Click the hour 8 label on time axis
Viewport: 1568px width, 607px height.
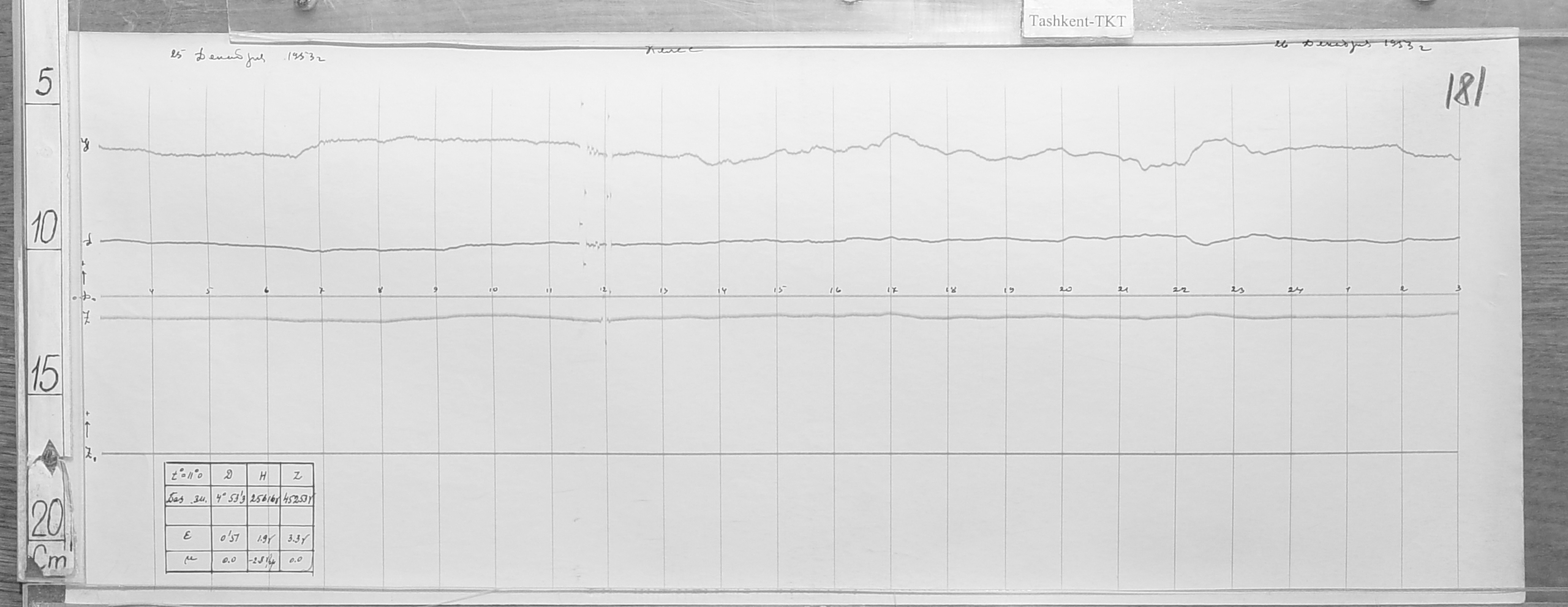[380, 291]
